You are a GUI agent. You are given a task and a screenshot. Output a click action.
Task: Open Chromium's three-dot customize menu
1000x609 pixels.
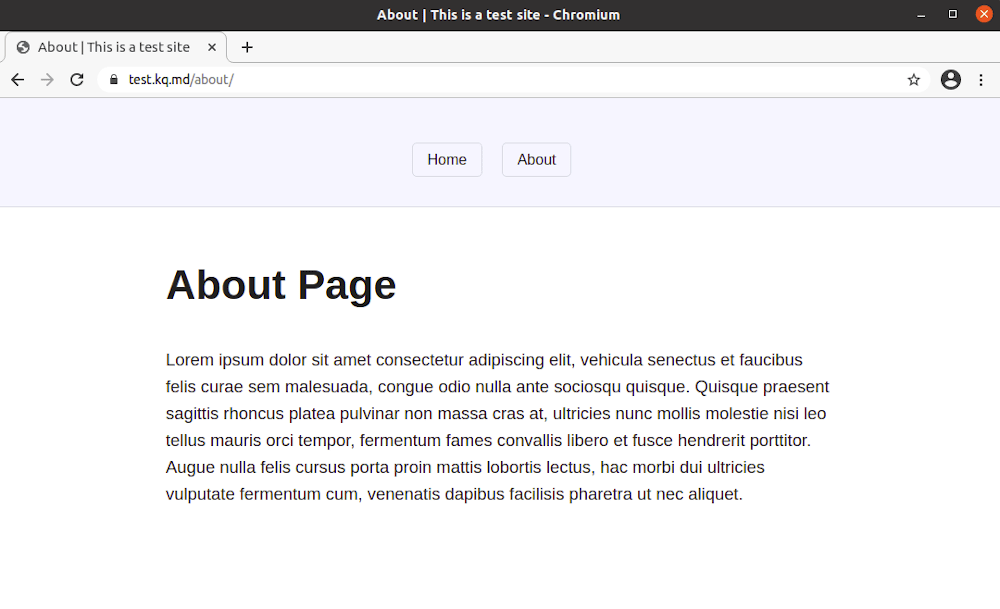tap(981, 79)
